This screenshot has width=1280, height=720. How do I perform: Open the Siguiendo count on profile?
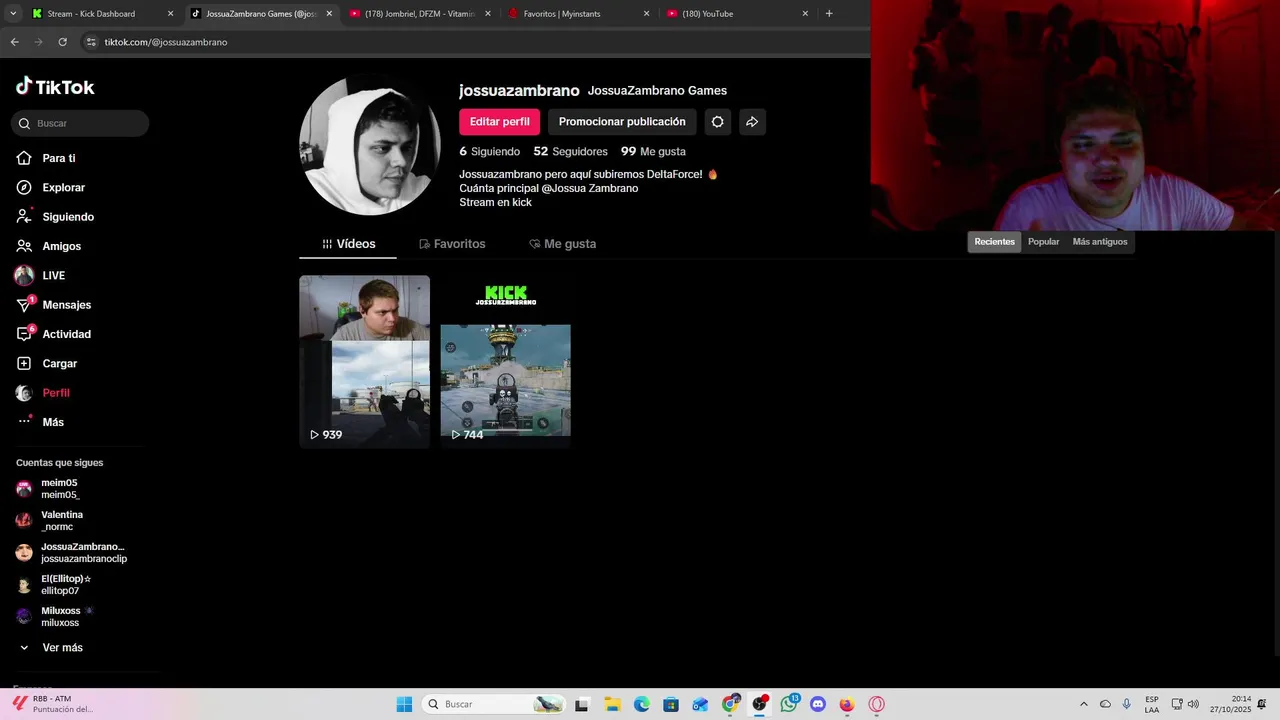489,152
